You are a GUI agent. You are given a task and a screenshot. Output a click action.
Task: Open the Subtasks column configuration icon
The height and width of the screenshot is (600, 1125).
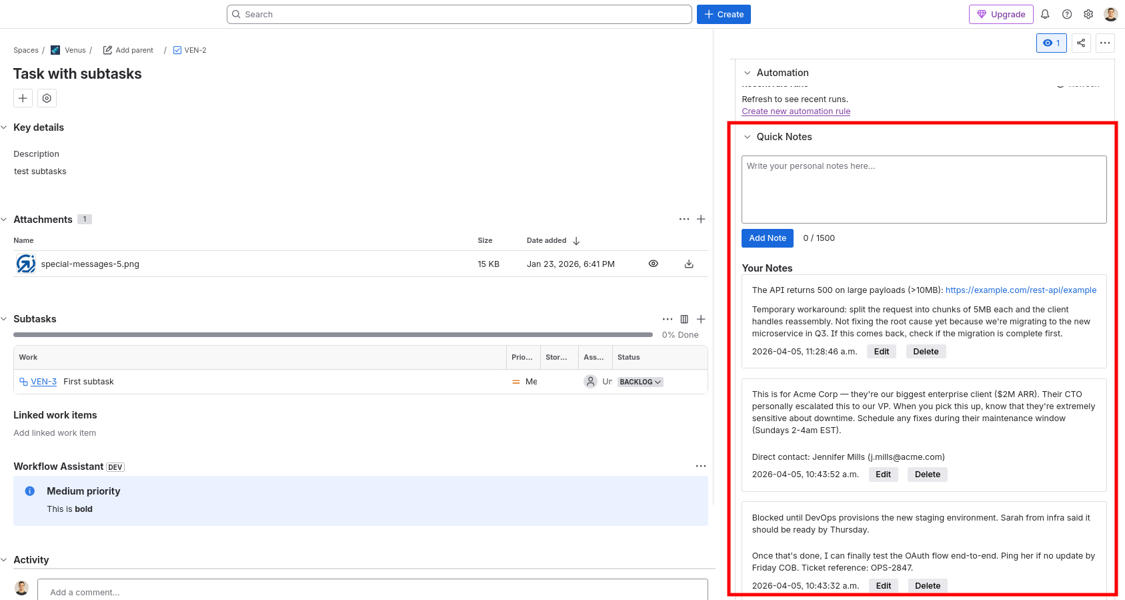click(684, 319)
